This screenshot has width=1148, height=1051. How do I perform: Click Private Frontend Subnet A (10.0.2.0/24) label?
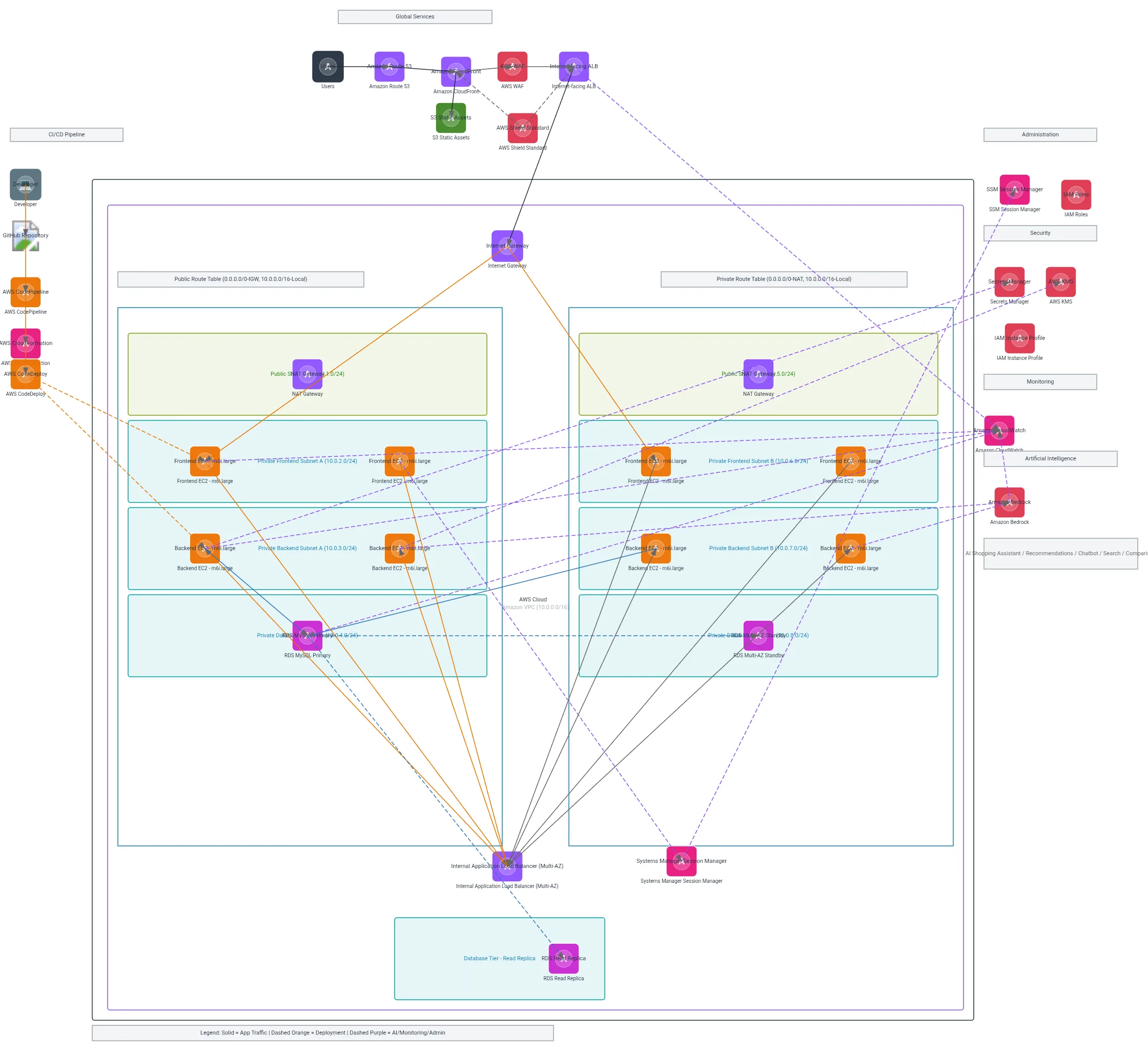(x=307, y=461)
